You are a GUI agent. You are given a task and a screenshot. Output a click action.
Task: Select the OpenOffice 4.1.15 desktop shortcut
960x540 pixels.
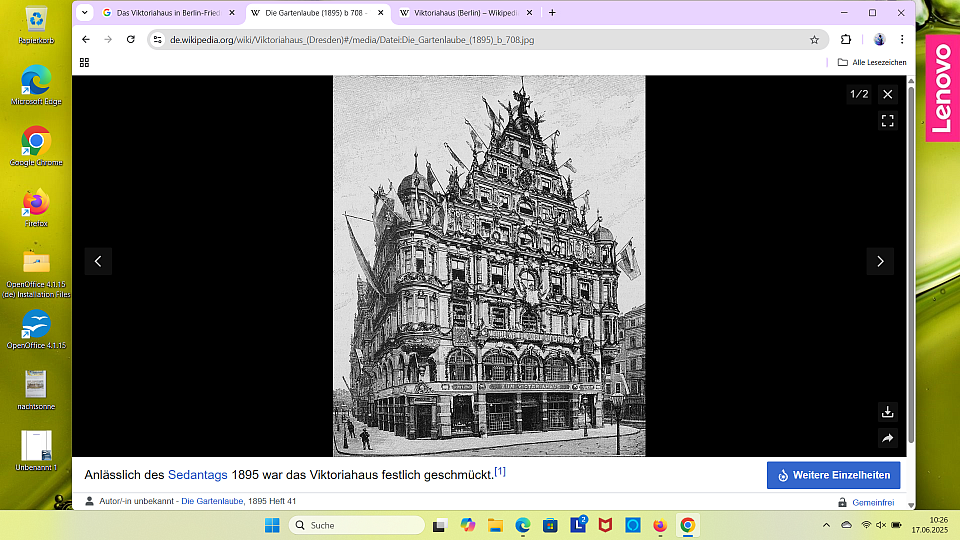pos(36,329)
